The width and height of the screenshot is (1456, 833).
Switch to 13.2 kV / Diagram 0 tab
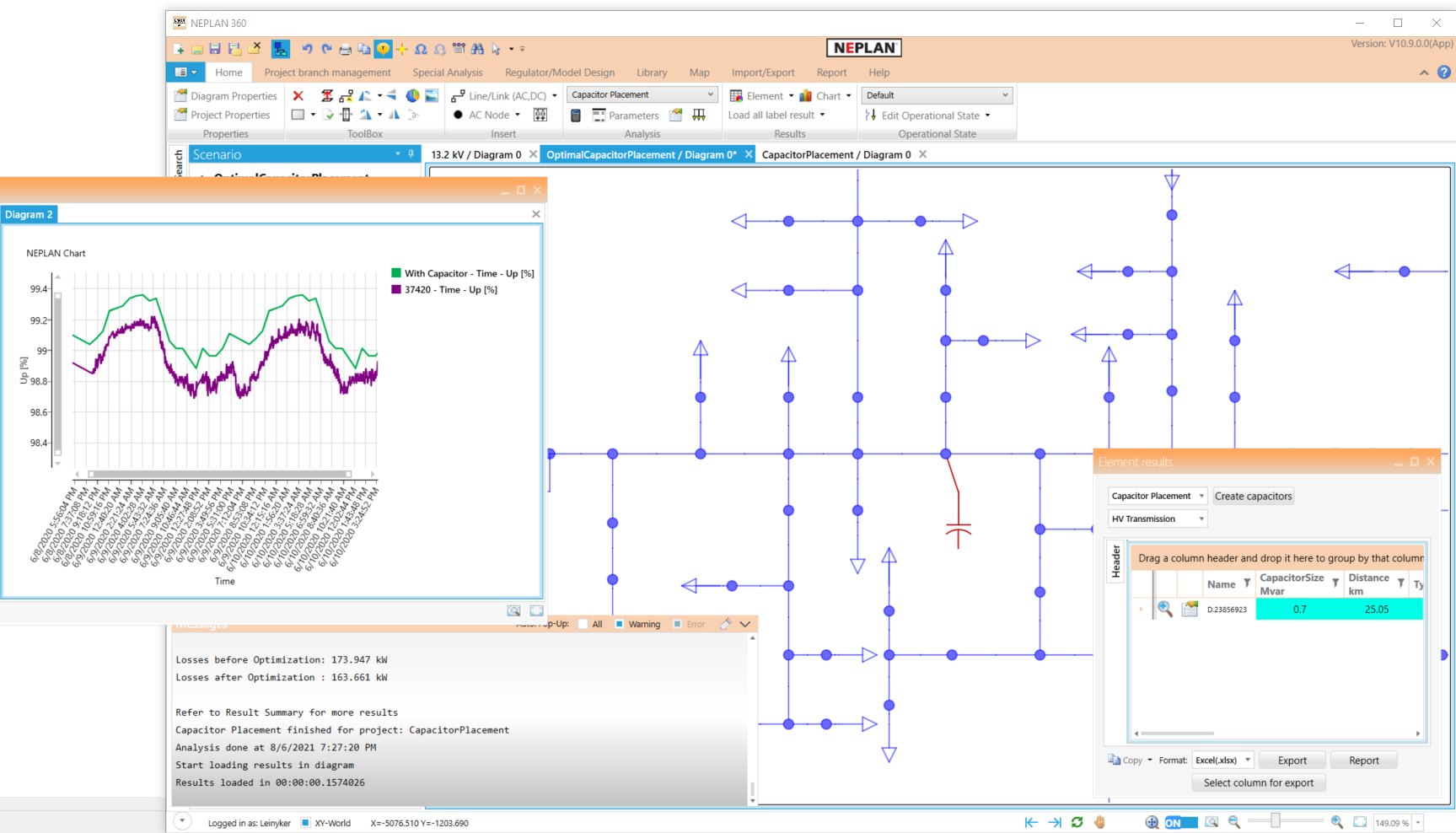(476, 154)
